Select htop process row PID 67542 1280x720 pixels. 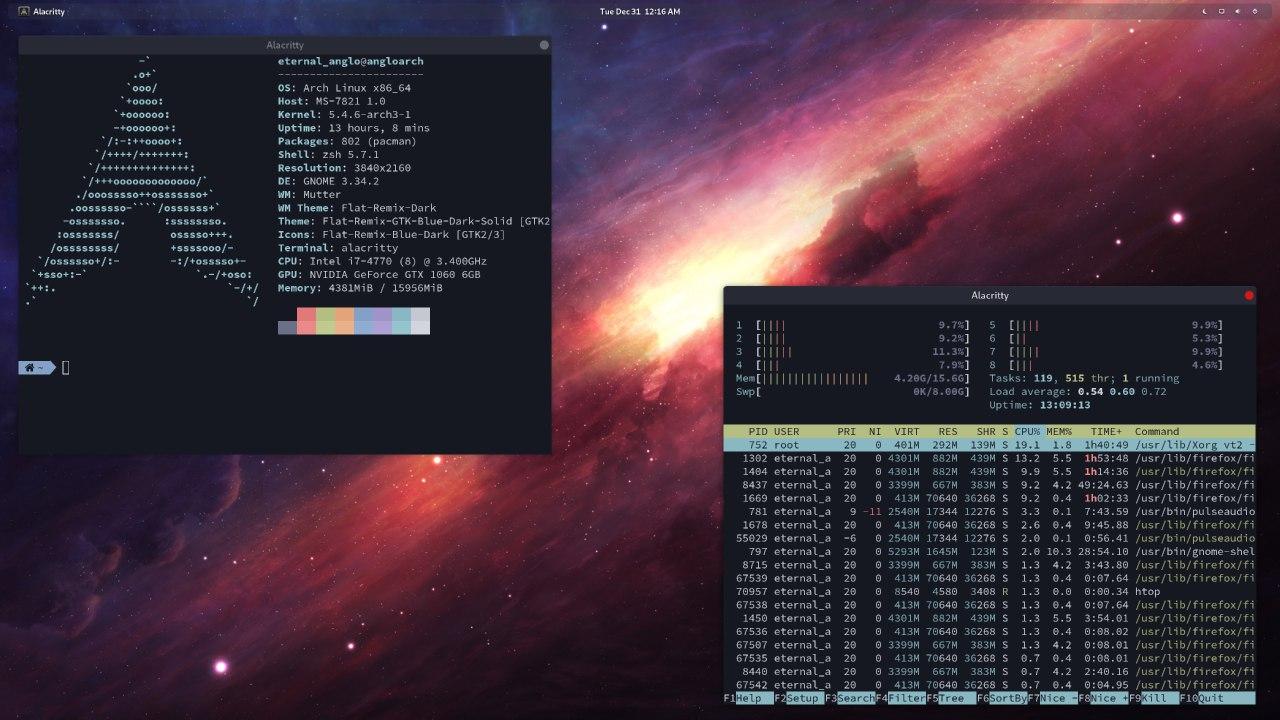[989, 685]
